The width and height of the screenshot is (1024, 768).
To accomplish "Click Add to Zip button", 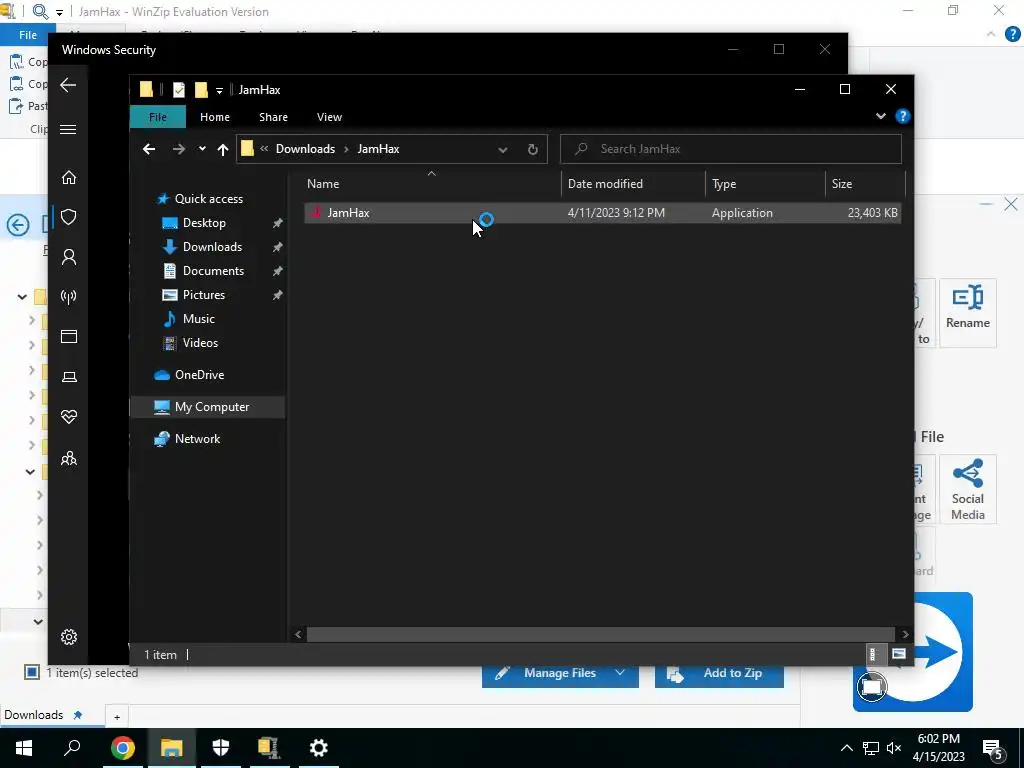I will tap(719, 673).
